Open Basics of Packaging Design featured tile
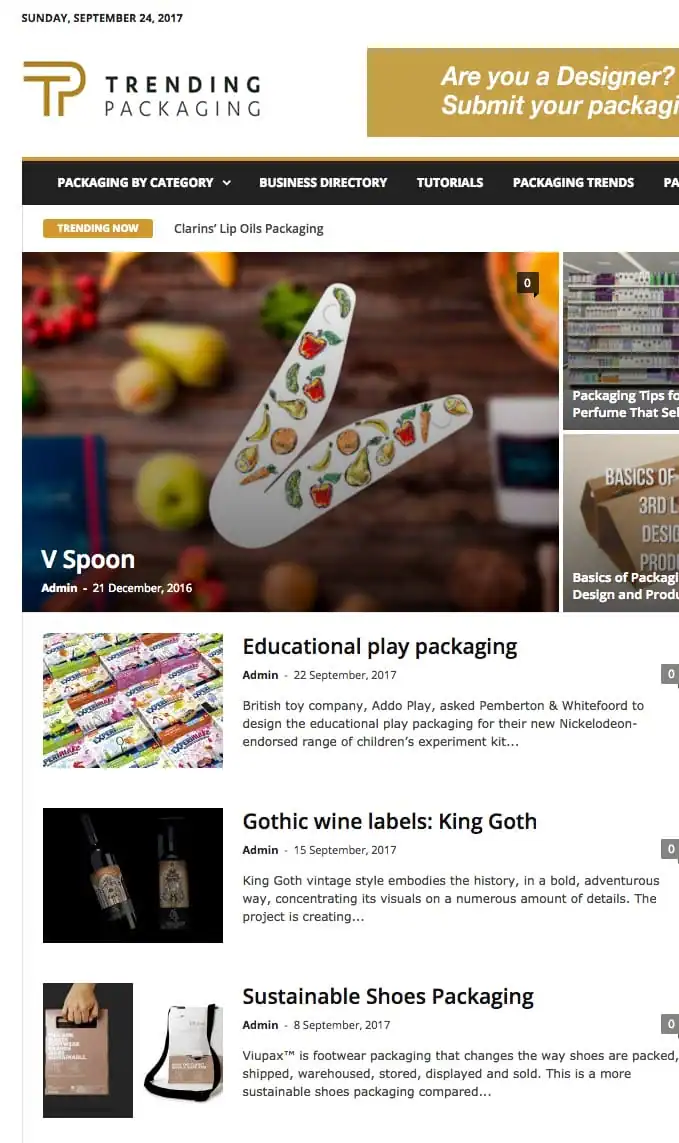 coord(621,523)
